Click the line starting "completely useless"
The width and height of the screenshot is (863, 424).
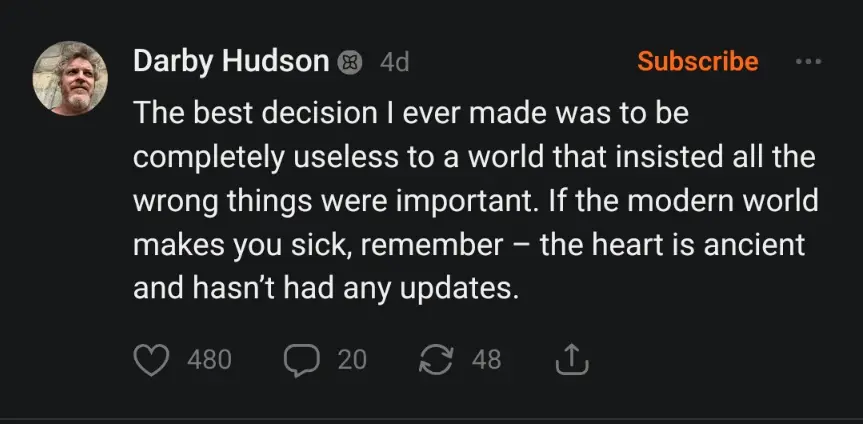click(474, 158)
